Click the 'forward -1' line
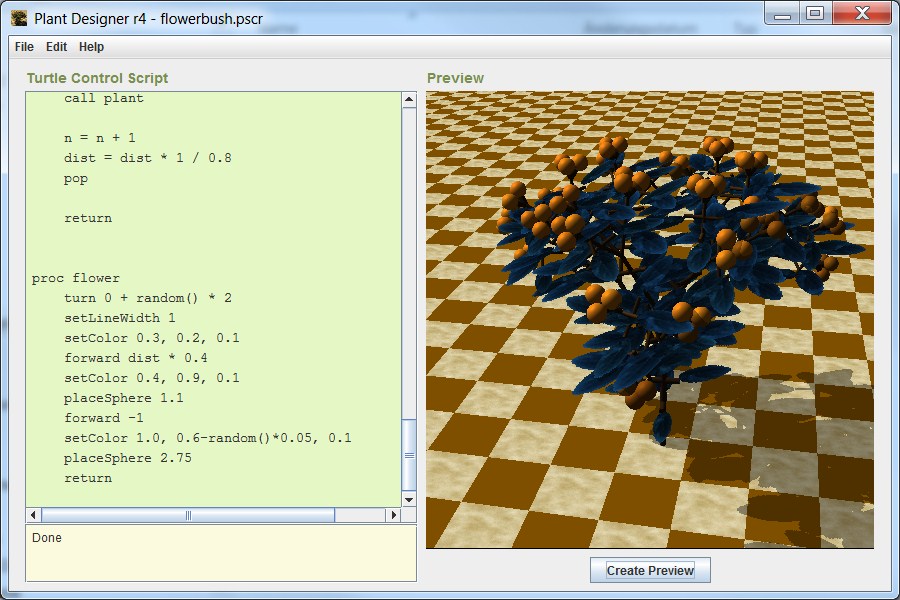Screen dimensions: 900x600 [104, 419]
